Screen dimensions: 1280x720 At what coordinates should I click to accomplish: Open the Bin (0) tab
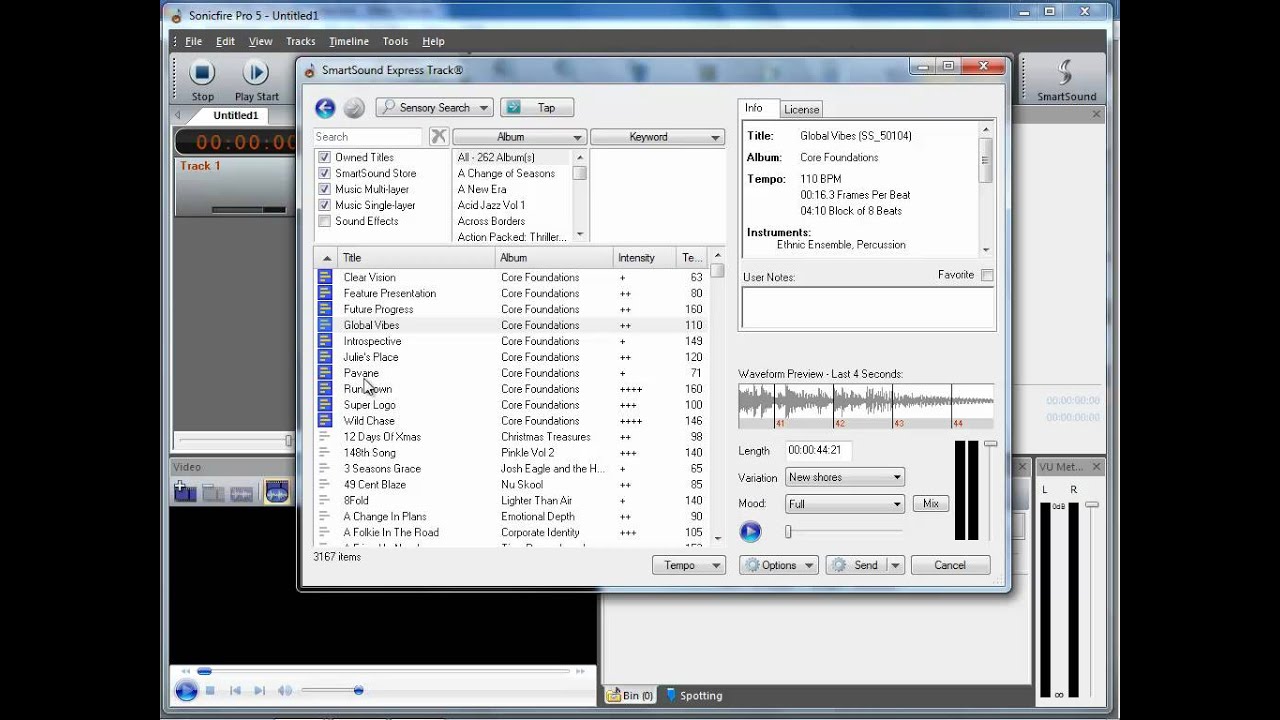click(x=631, y=696)
